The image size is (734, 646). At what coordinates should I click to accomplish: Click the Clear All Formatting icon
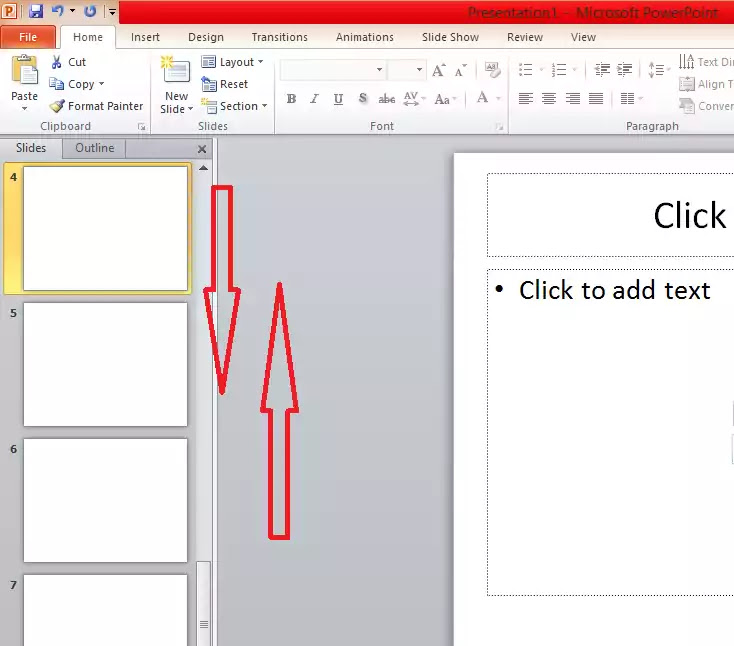click(x=492, y=70)
